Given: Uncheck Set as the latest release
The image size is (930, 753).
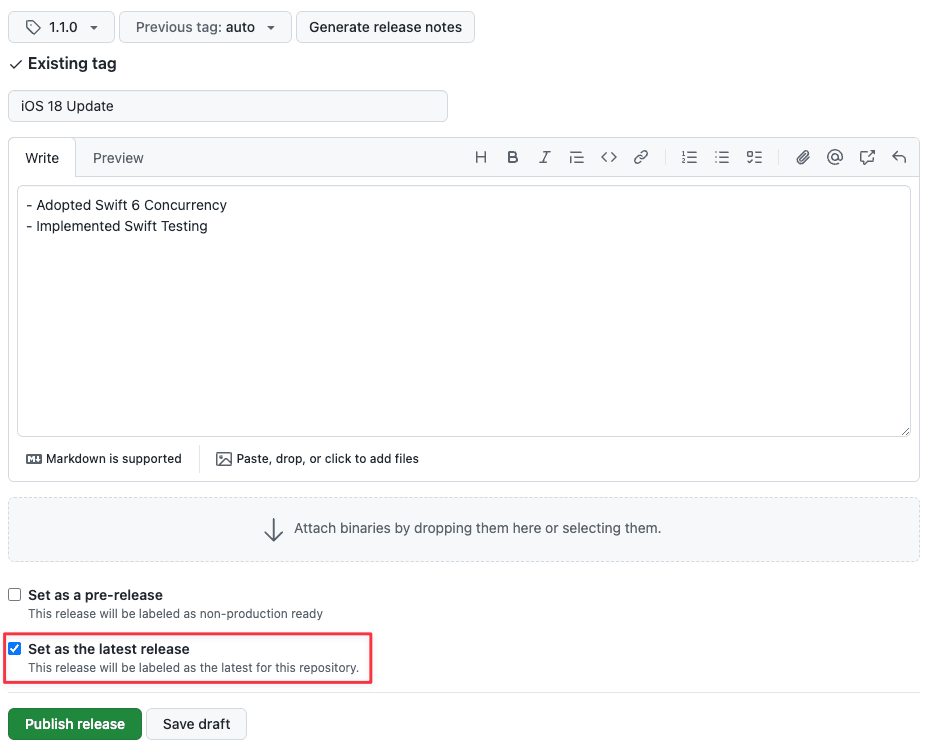Looking at the screenshot, I should point(15,649).
